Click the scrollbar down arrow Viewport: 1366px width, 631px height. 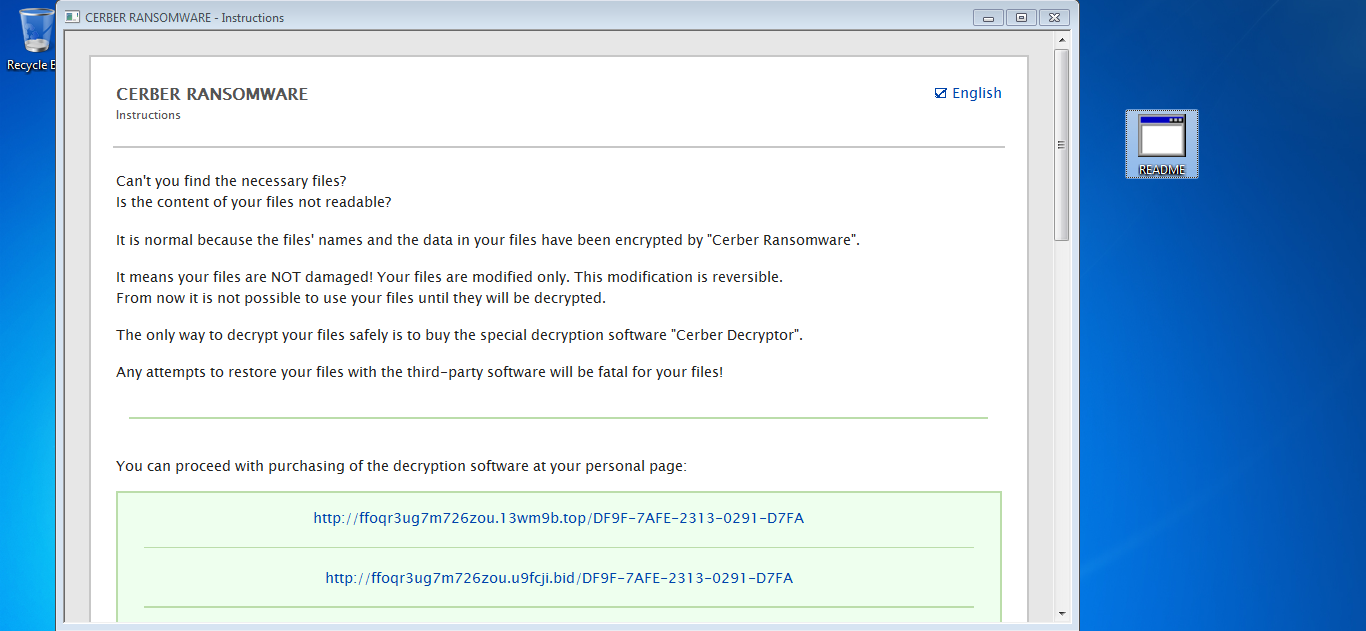(1061, 612)
